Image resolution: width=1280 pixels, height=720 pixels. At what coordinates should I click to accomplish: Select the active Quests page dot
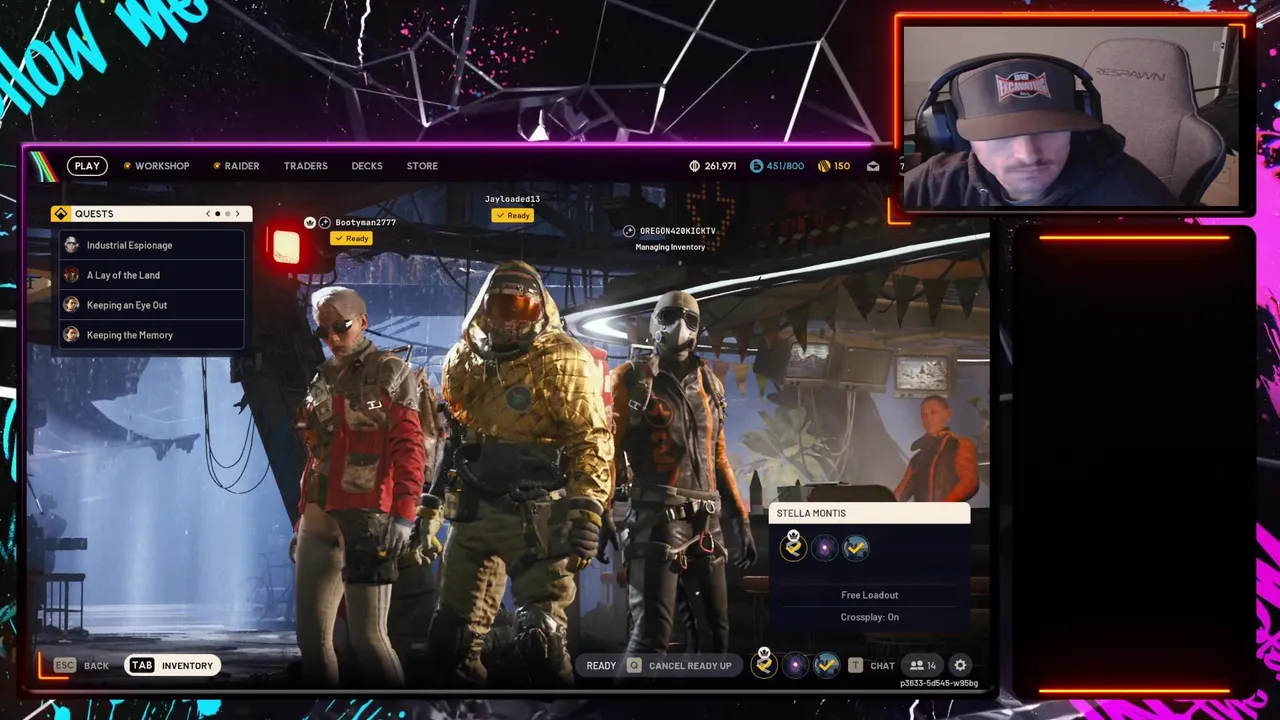pos(218,214)
